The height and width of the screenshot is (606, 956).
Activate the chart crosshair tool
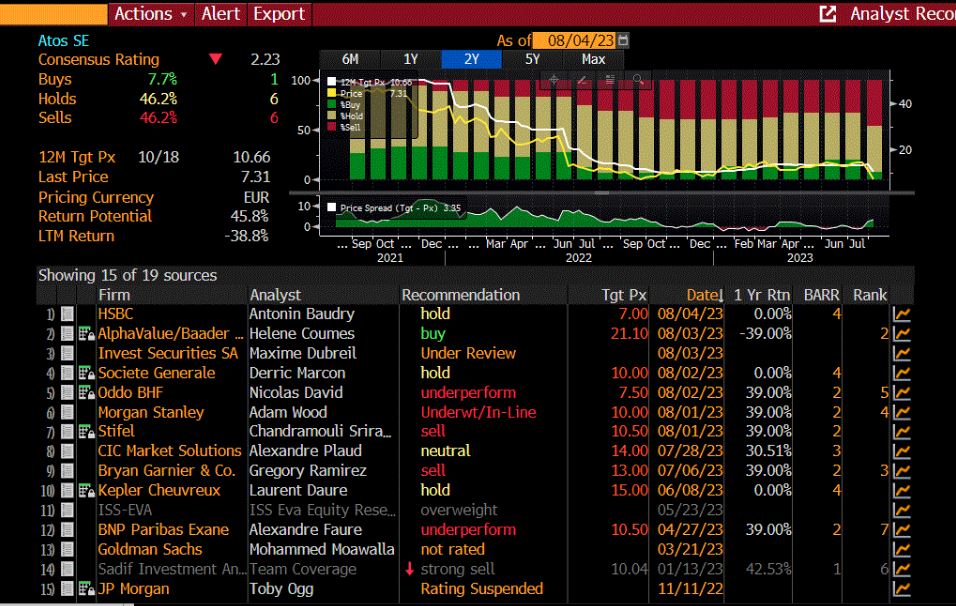[x=554, y=79]
